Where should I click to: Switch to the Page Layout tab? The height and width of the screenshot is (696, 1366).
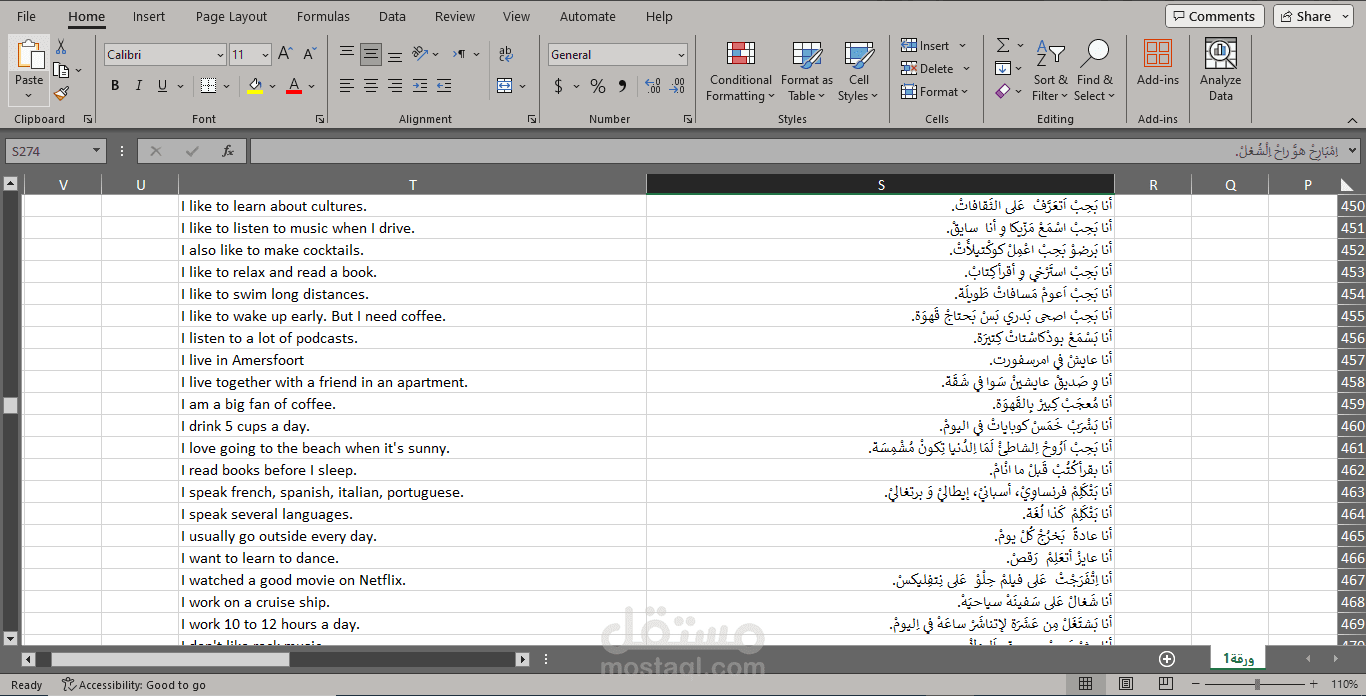click(x=231, y=16)
